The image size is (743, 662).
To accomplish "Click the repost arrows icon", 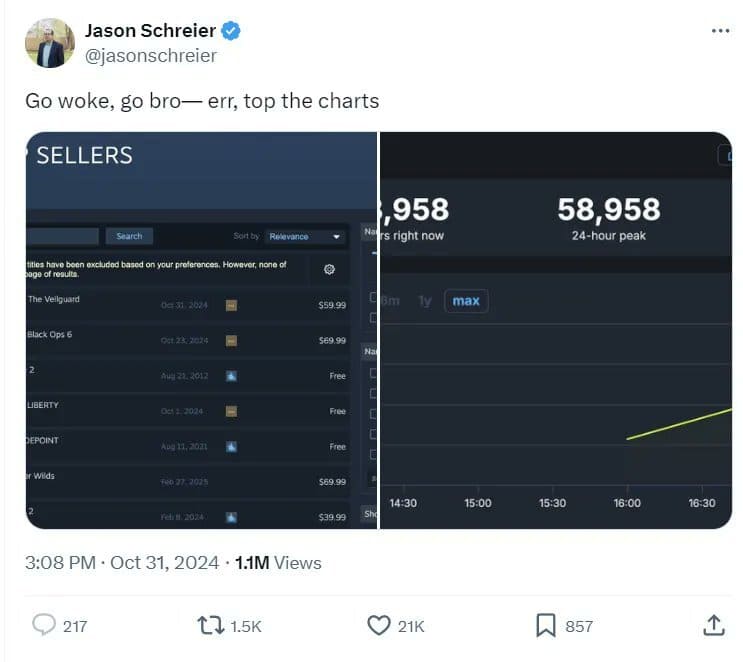I will tap(210, 625).
